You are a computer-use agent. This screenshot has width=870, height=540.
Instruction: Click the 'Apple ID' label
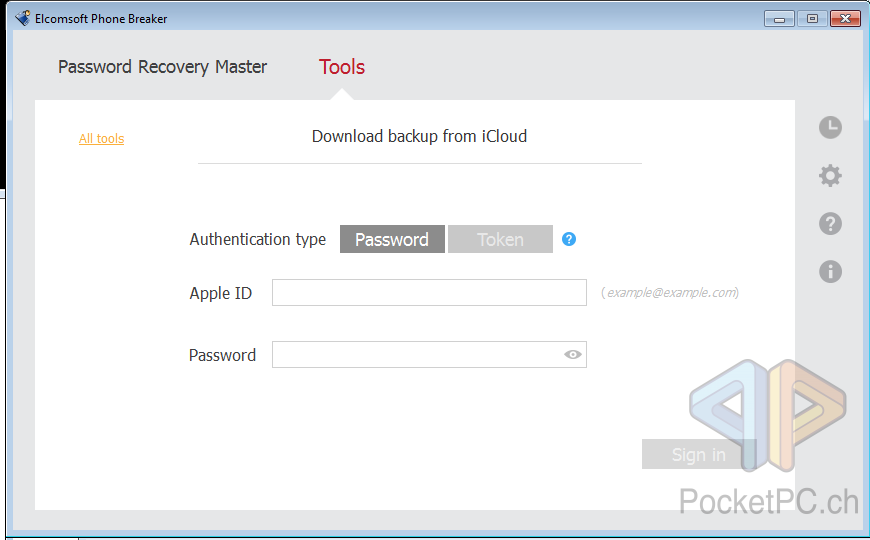click(x=221, y=293)
